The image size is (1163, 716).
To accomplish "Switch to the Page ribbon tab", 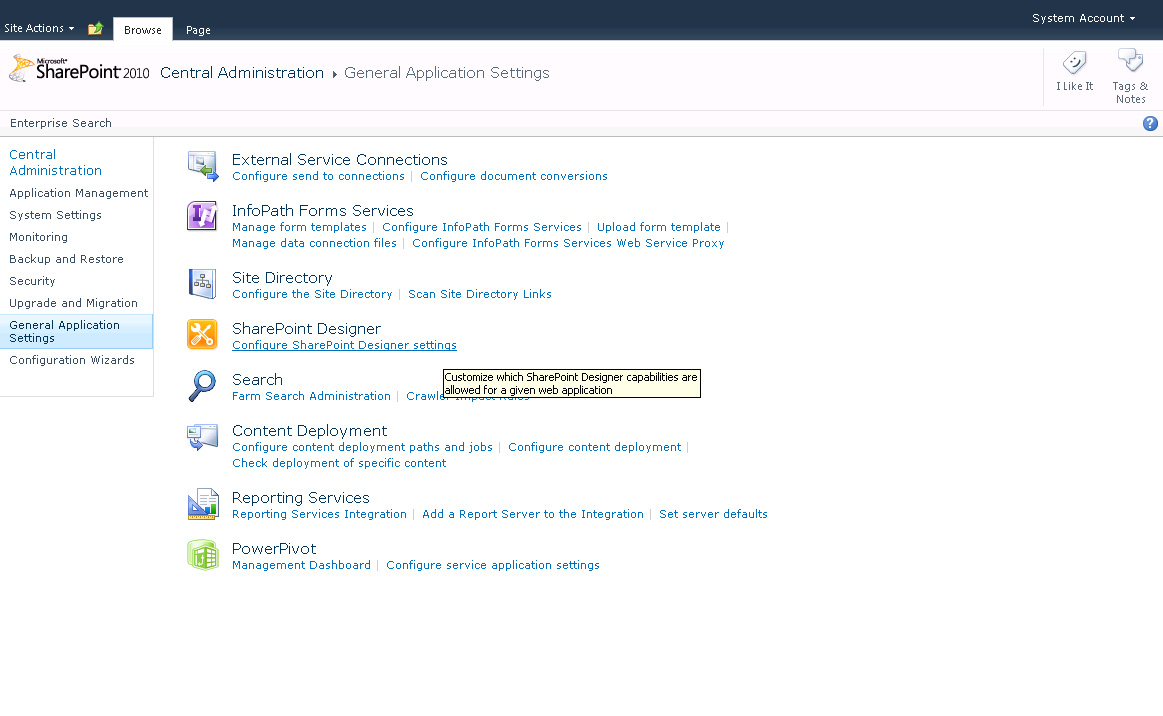I will pyautogui.click(x=198, y=30).
